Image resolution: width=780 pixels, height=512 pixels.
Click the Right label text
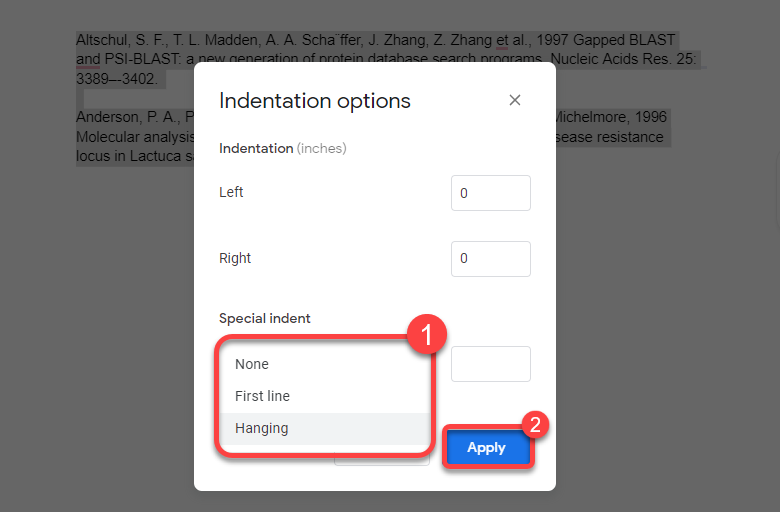pos(235,258)
